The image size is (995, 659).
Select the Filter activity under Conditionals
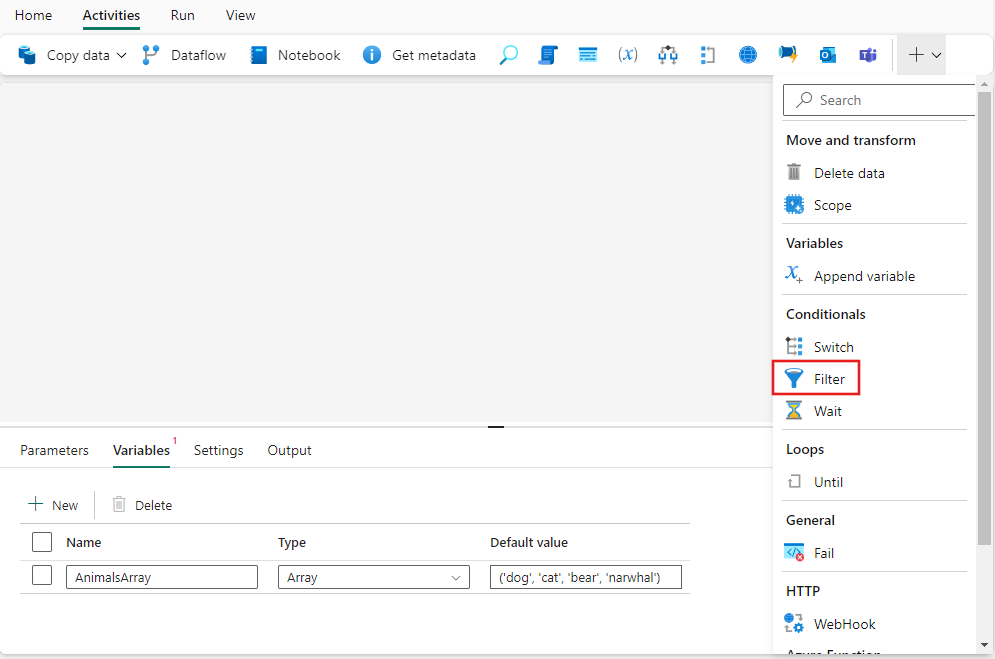click(x=828, y=378)
